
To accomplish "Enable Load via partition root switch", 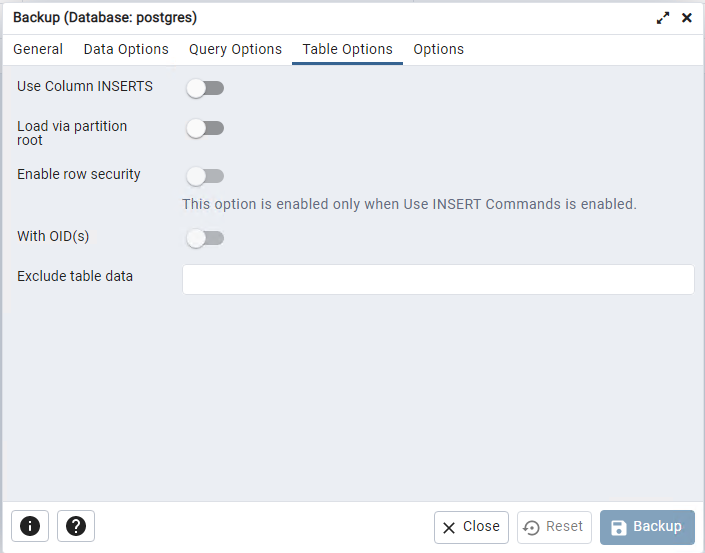I will click(205, 128).
